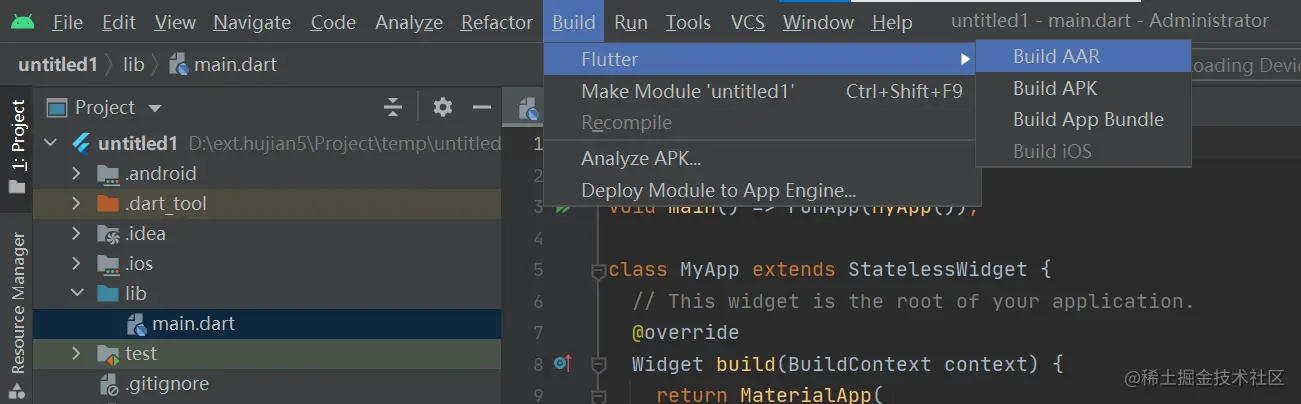Toggle code fold marker at class MyApp line
The height and width of the screenshot is (404, 1301).
(x=599, y=270)
